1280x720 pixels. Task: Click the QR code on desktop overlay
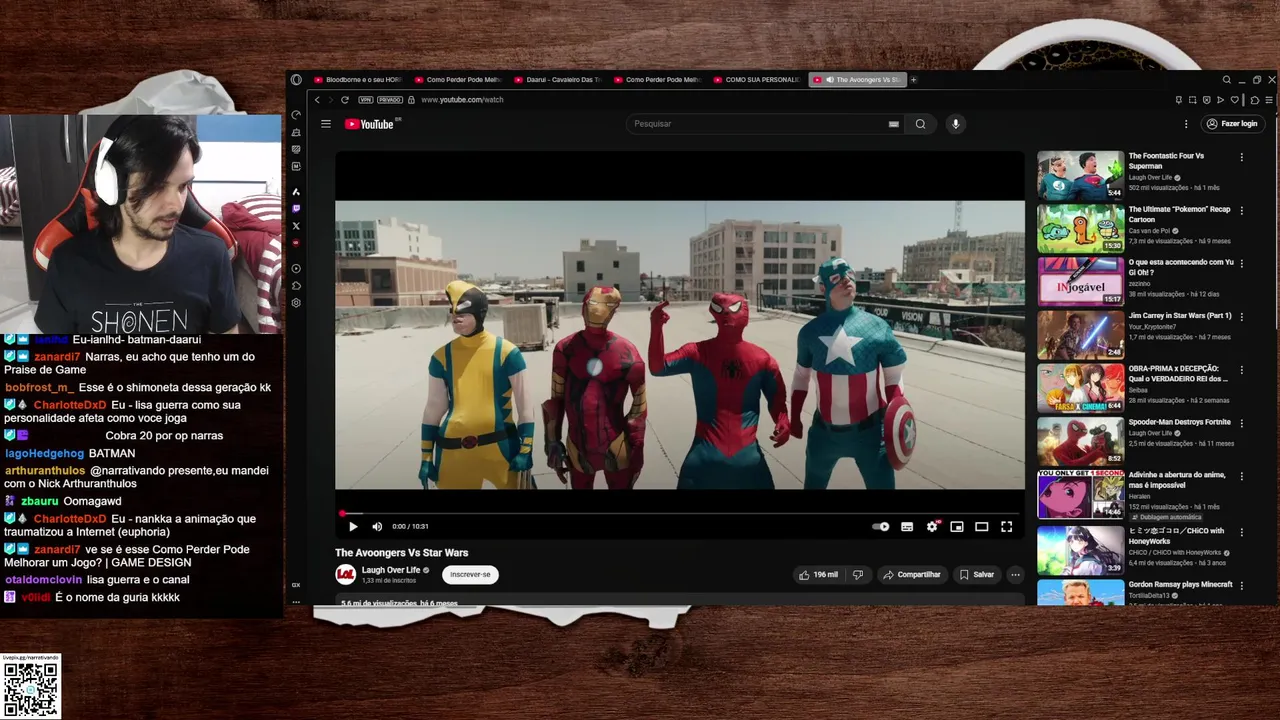pyautogui.click(x=31, y=690)
